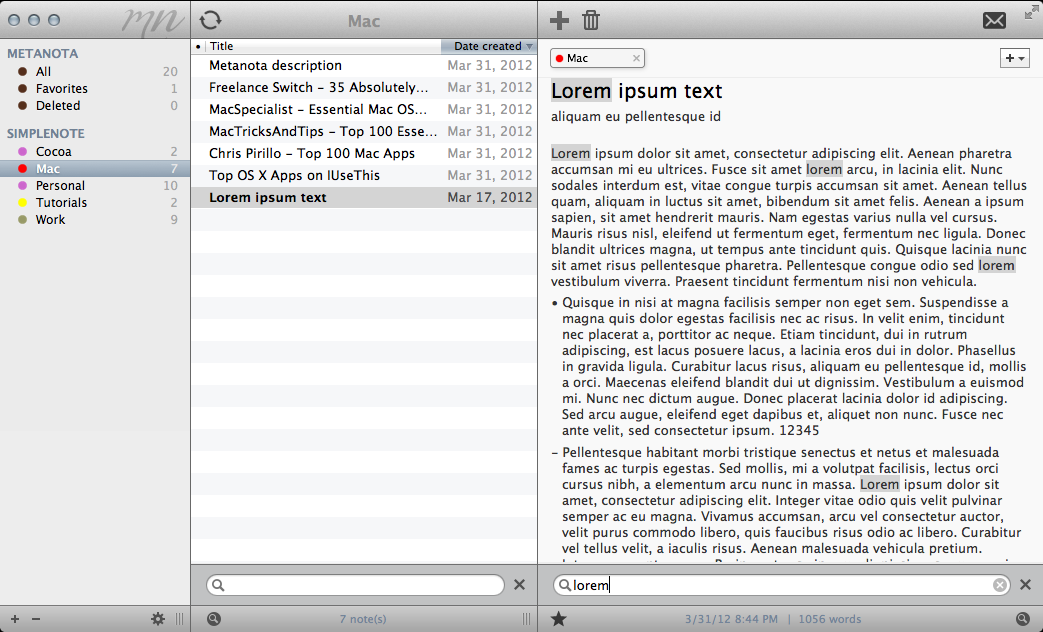Delete note using trash icon
This screenshot has width=1043, height=632.
pyautogui.click(x=591, y=20)
